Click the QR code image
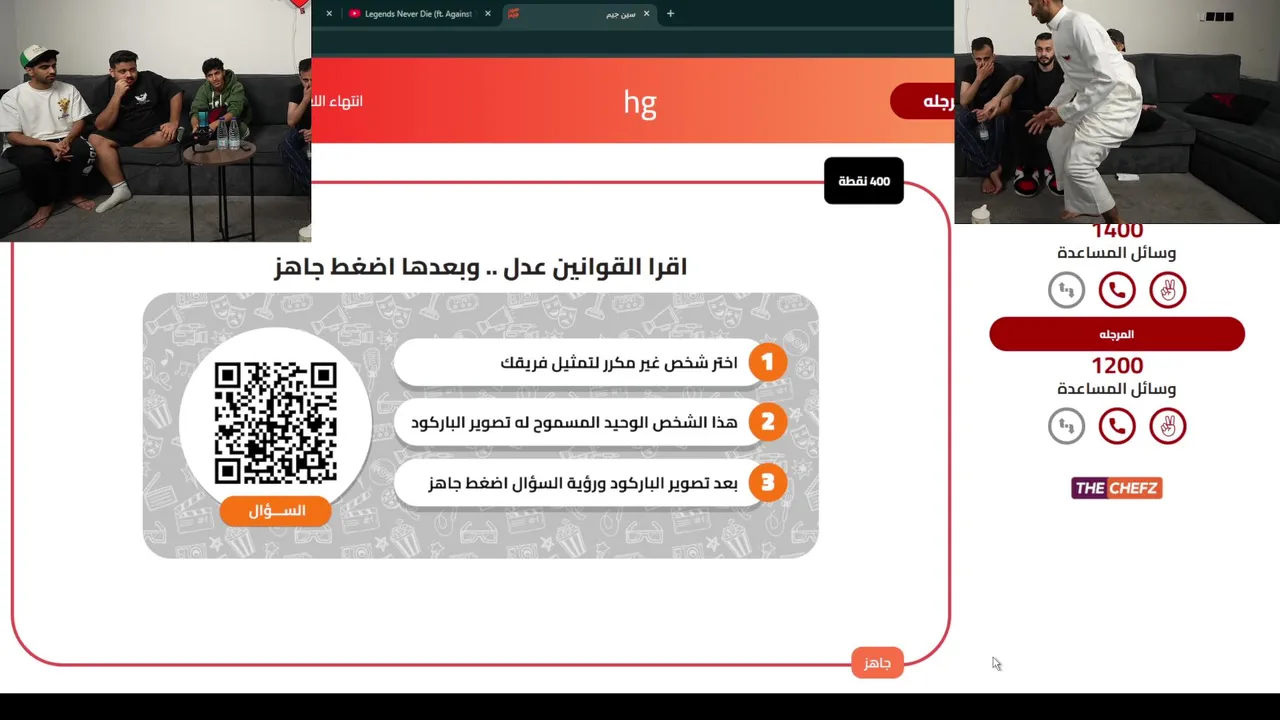The image size is (1280, 720). pos(275,424)
